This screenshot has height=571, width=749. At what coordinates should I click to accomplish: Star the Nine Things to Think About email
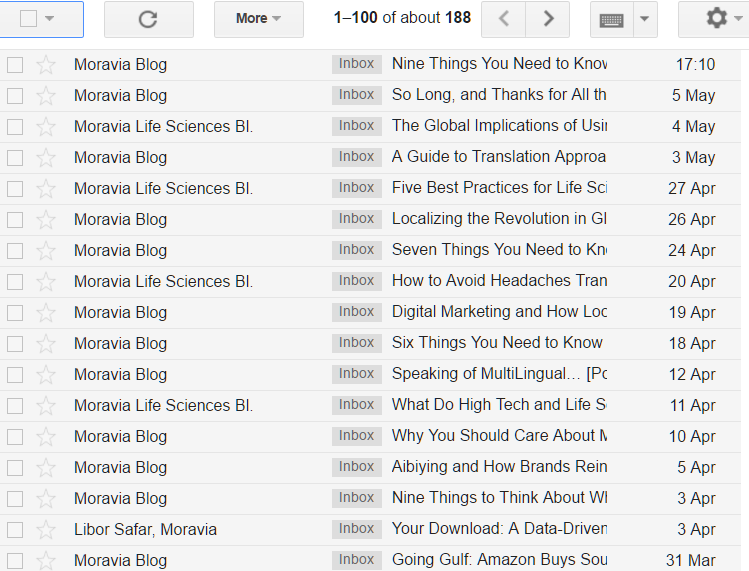pos(46,499)
